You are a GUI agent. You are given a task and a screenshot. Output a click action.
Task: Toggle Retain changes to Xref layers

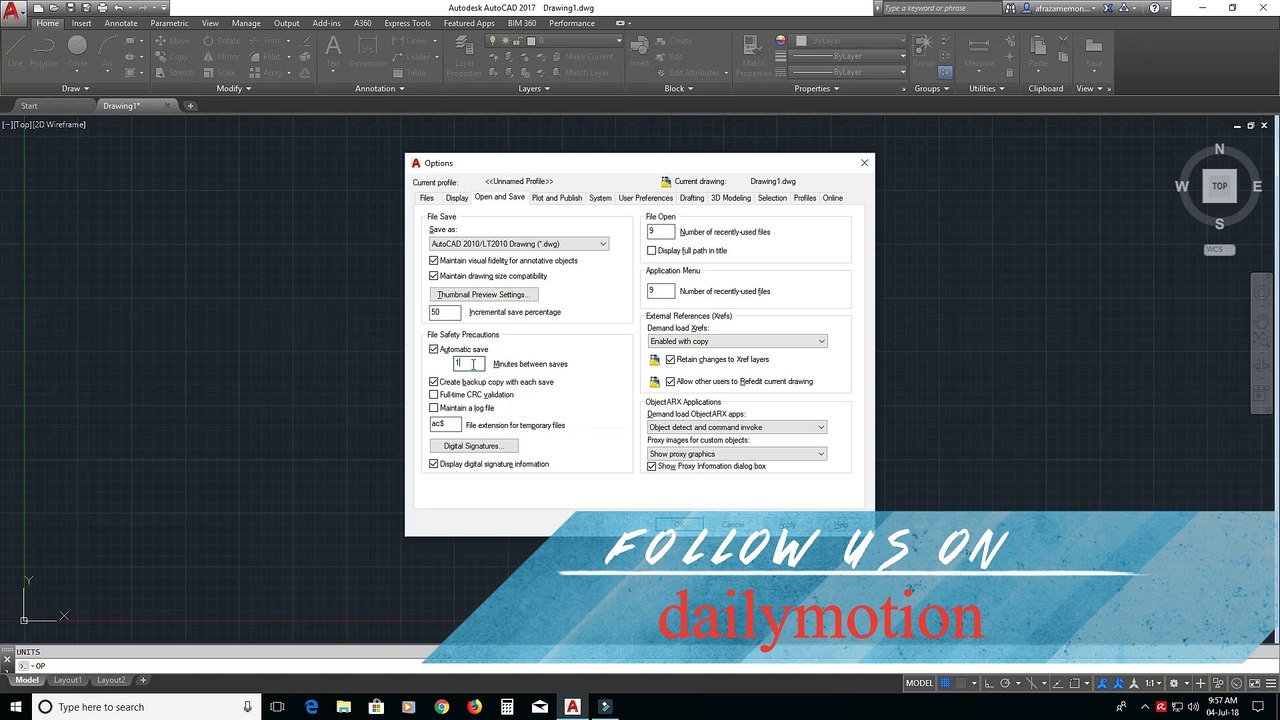coord(670,360)
